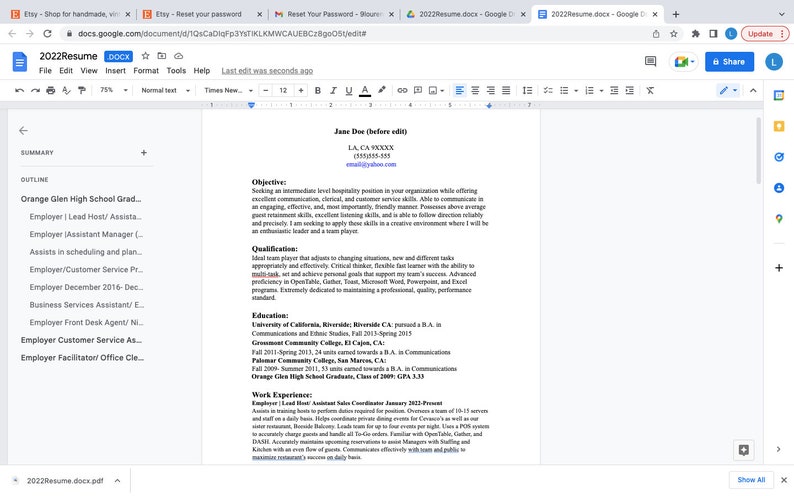Star the 2022Resume document

pos(145,56)
